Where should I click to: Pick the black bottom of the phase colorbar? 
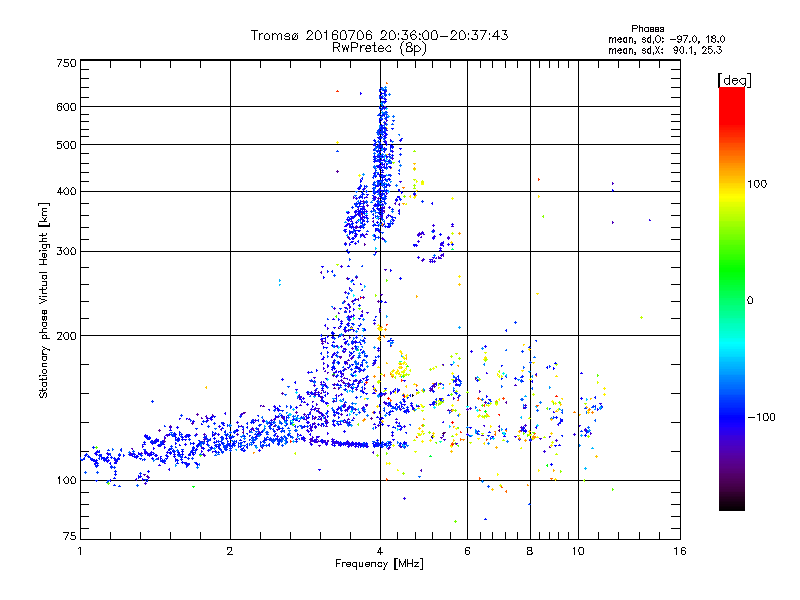pyautogui.click(x=732, y=505)
